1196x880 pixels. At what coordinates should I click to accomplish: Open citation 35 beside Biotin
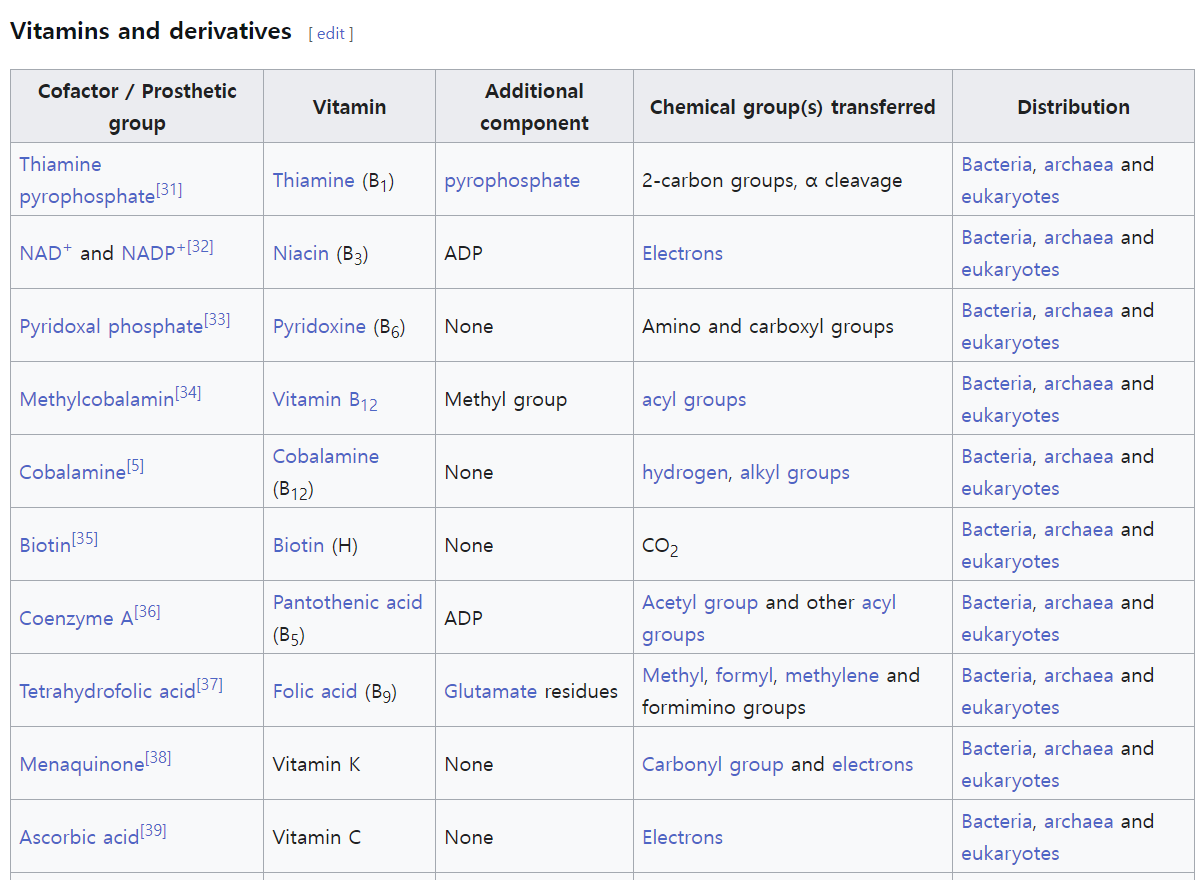85,539
